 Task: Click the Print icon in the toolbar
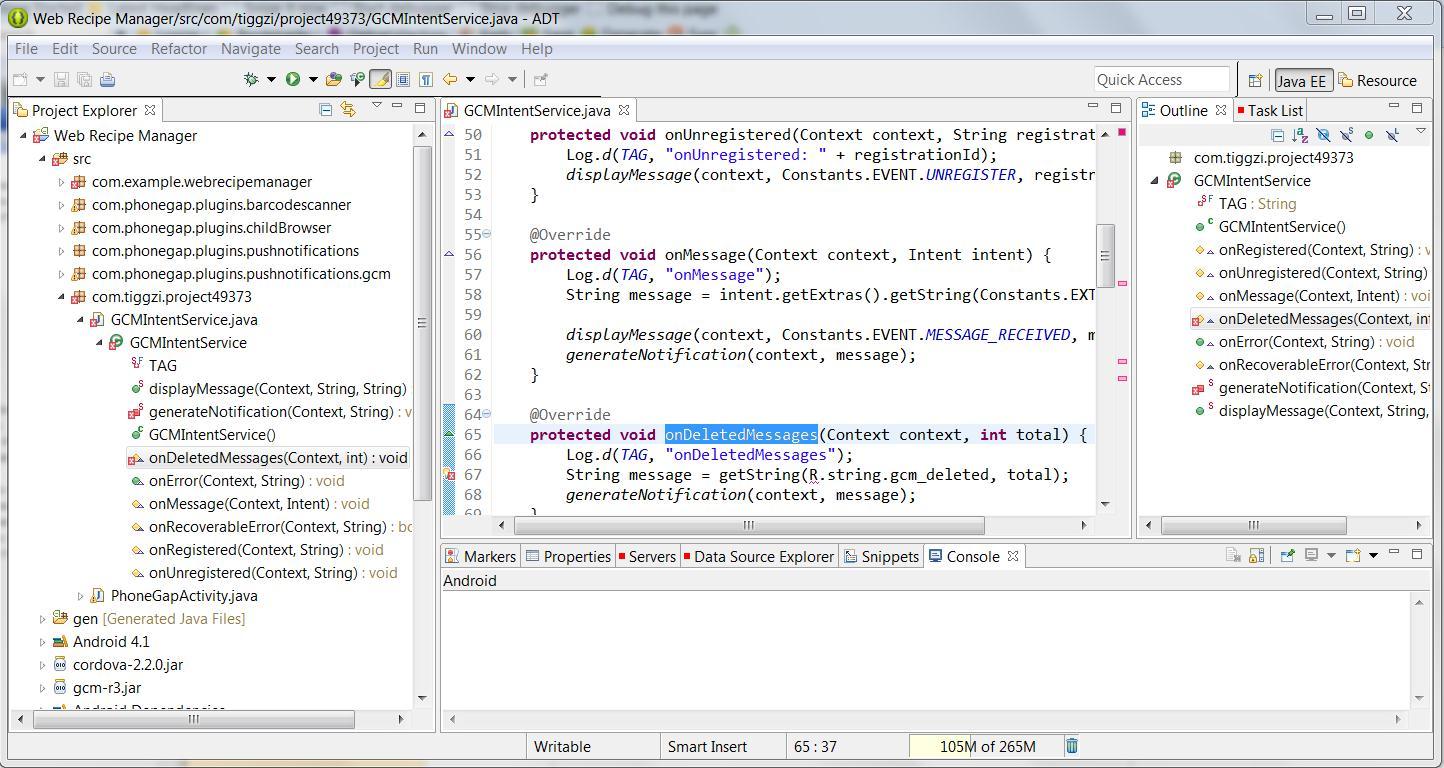[108, 80]
